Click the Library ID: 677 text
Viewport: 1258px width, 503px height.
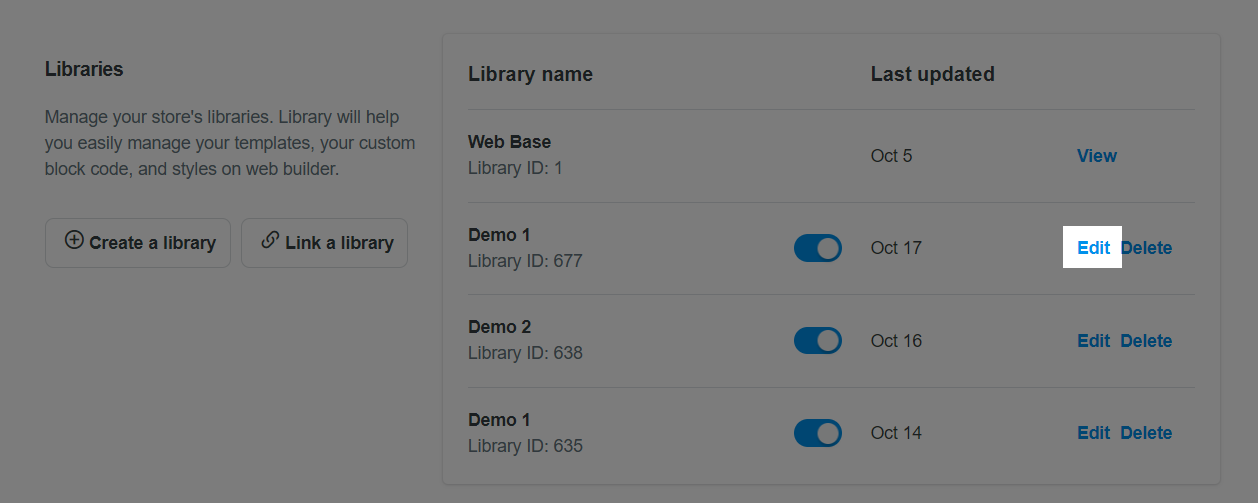(525, 261)
